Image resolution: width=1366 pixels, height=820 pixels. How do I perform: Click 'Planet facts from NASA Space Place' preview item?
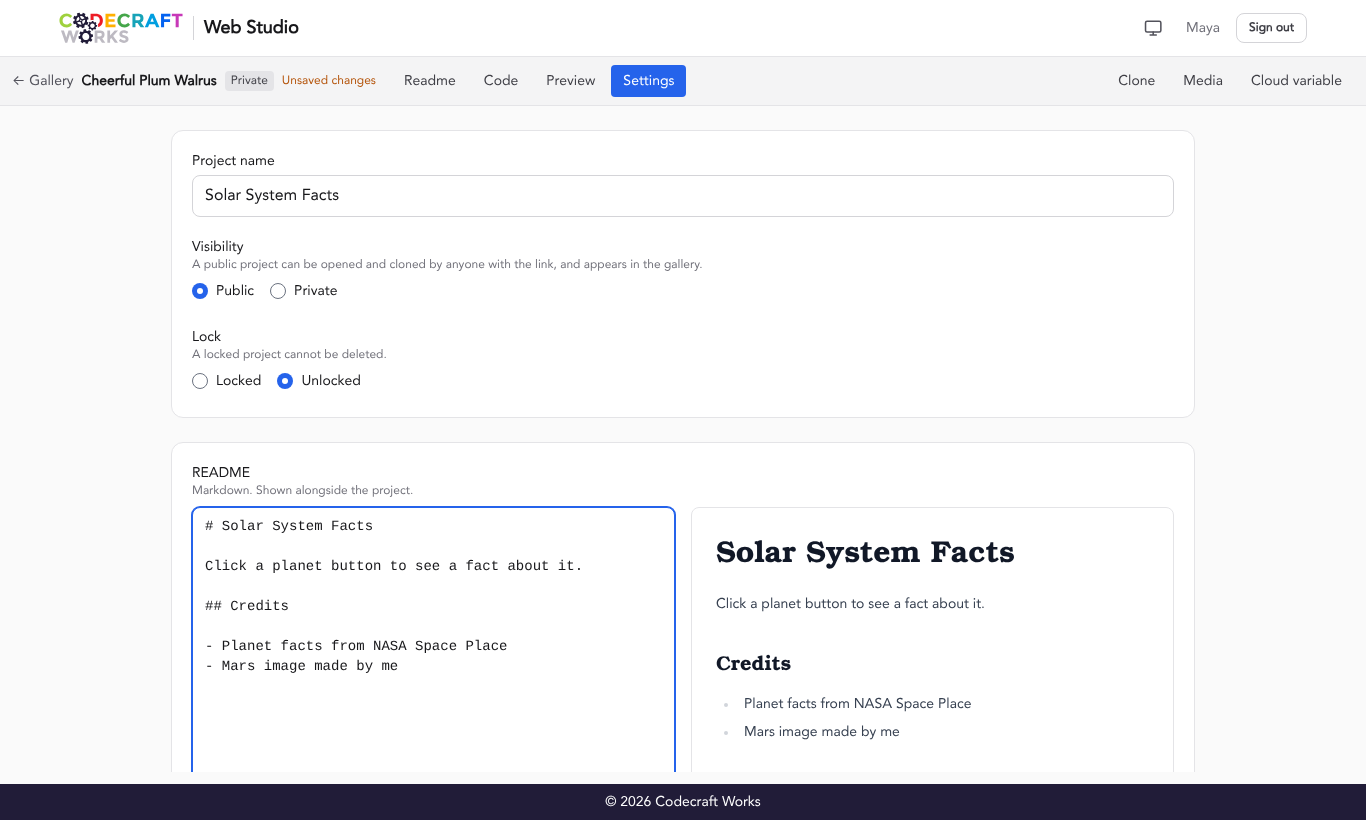click(x=857, y=703)
